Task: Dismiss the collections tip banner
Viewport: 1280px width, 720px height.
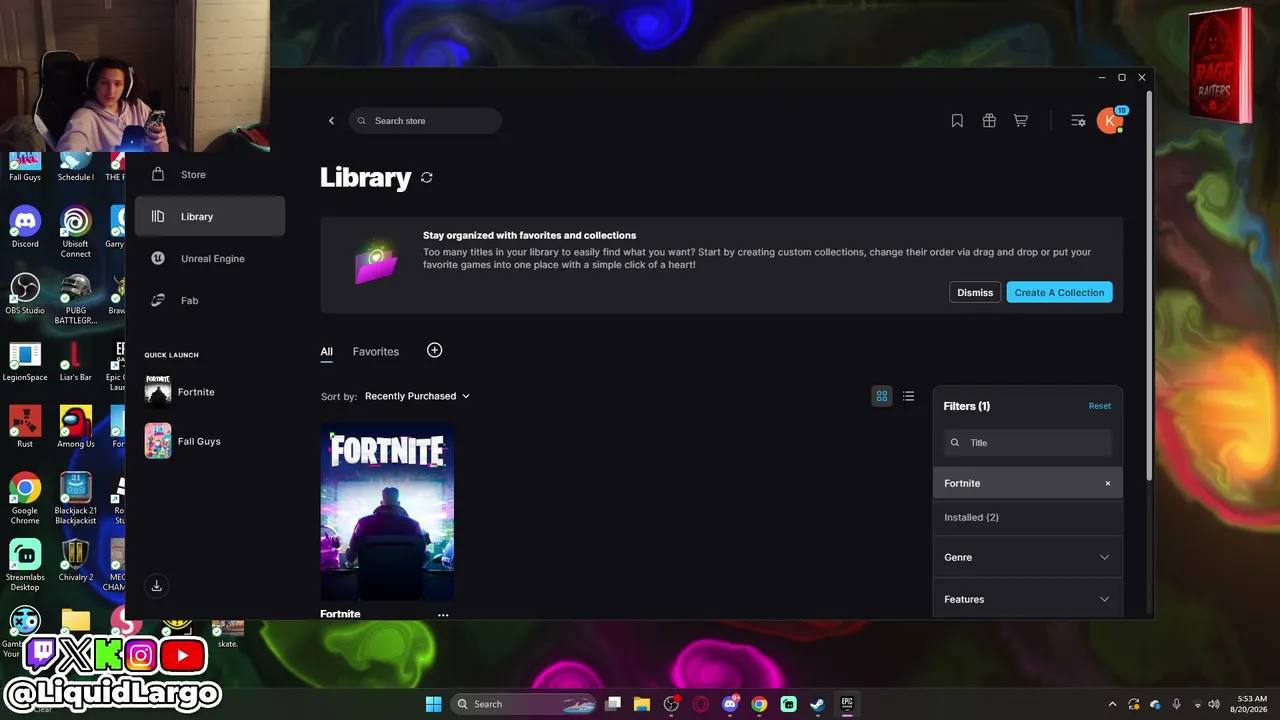Action: point(975,292)
